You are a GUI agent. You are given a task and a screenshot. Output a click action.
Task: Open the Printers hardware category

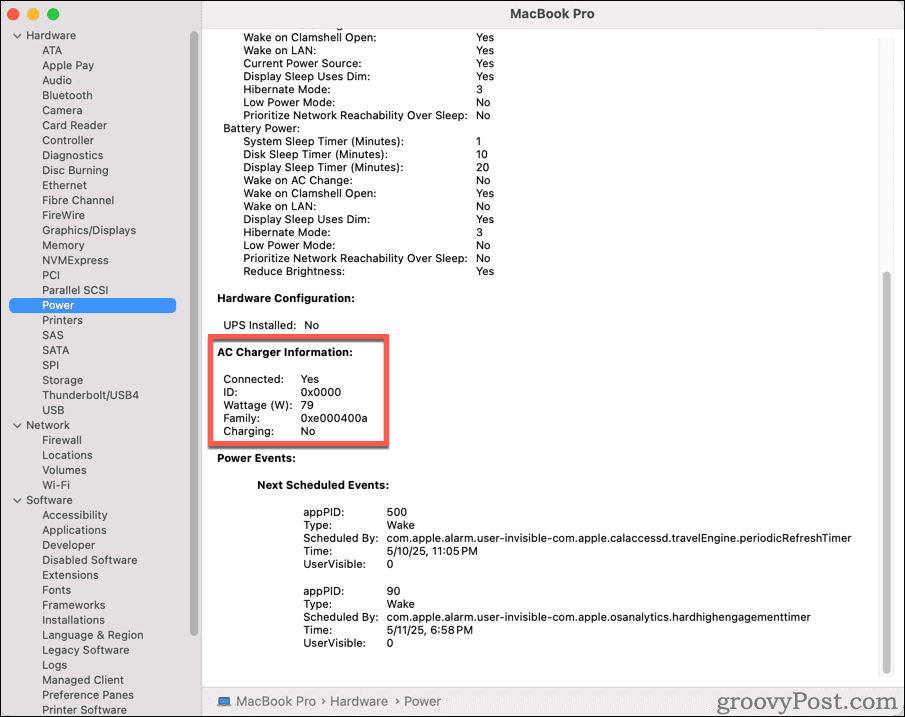(x=62, y=320)
